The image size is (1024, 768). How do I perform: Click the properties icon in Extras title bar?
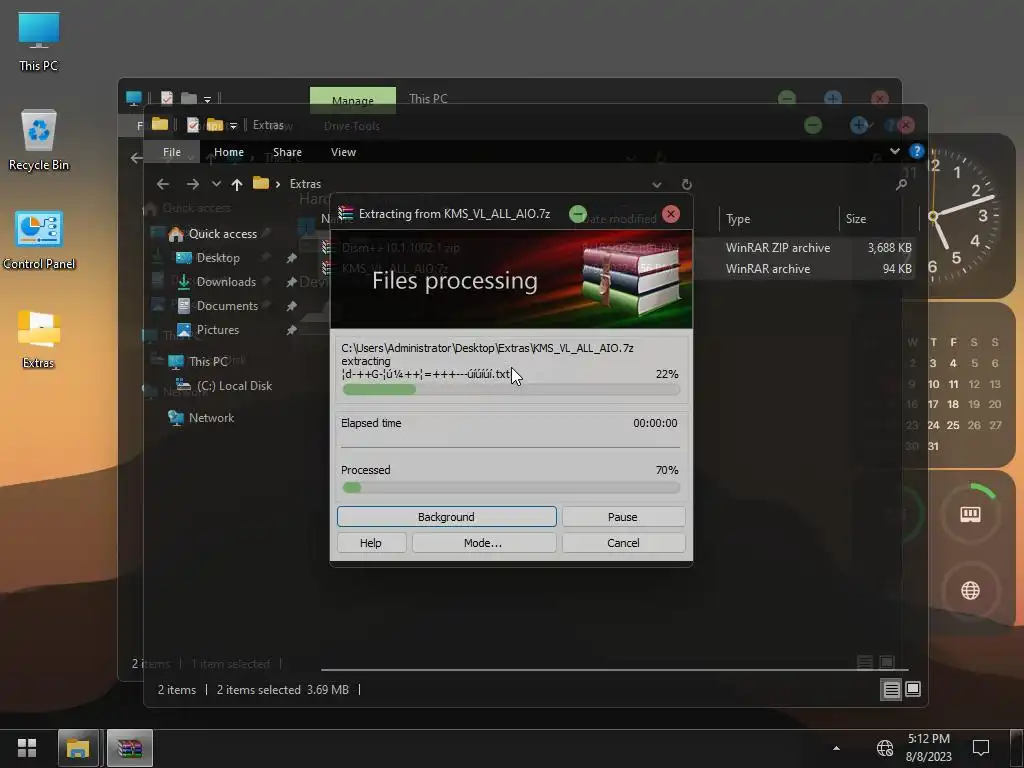coord(193,125)
